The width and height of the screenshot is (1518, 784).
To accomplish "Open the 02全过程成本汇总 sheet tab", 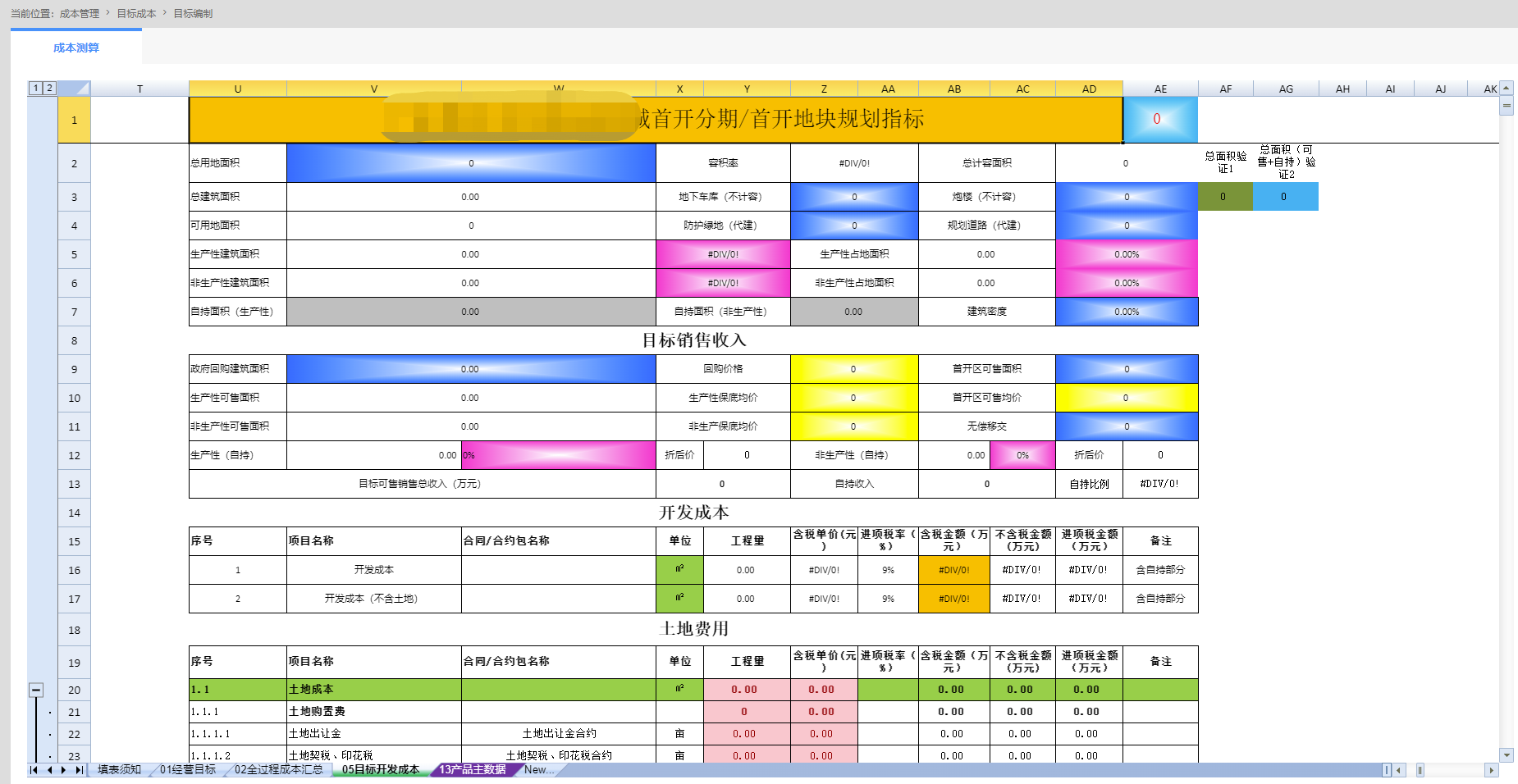I will [278, 770].
